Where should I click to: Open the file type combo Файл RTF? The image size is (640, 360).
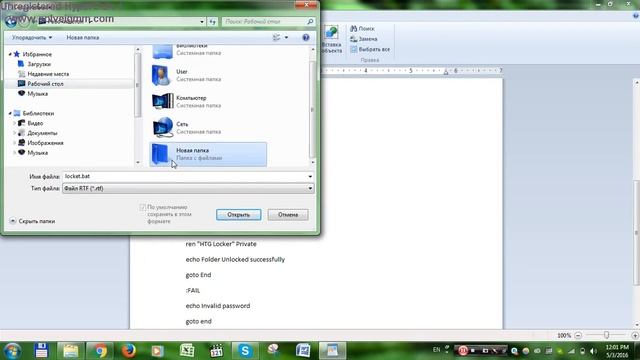pos(188,188)
